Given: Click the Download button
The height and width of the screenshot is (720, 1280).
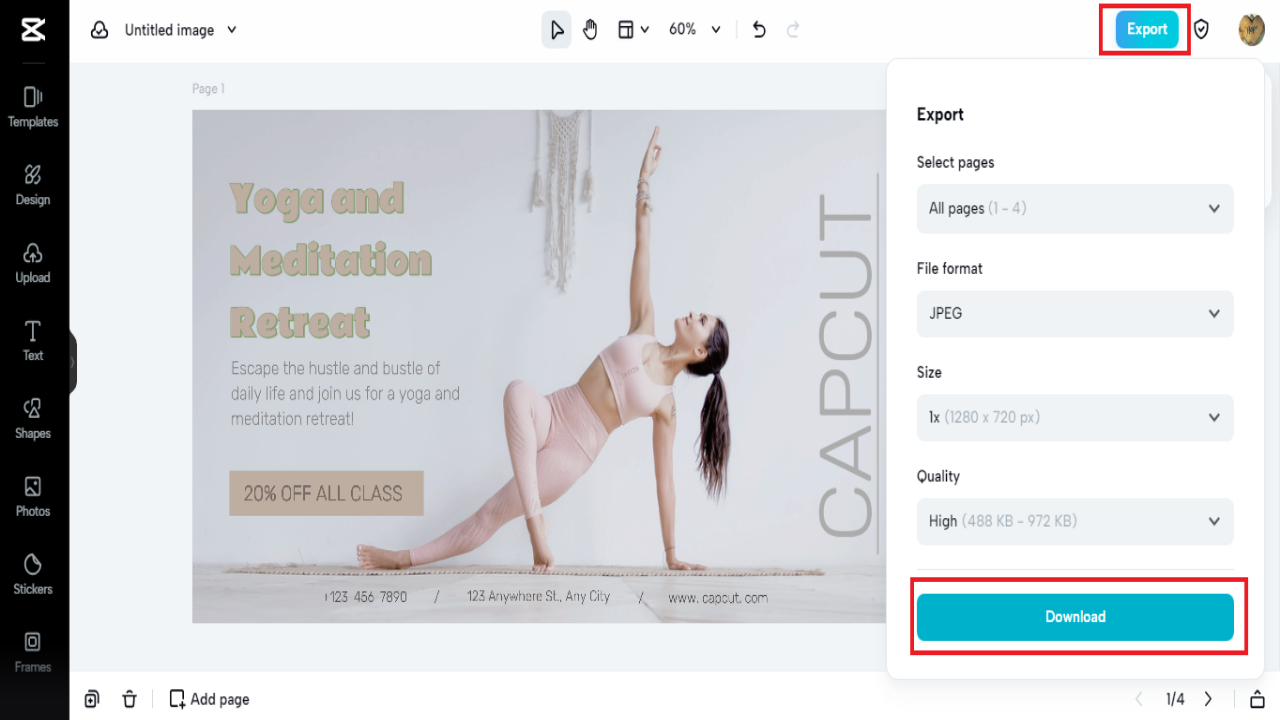Looking at the screenshot, I should (x=1076, y=617).
